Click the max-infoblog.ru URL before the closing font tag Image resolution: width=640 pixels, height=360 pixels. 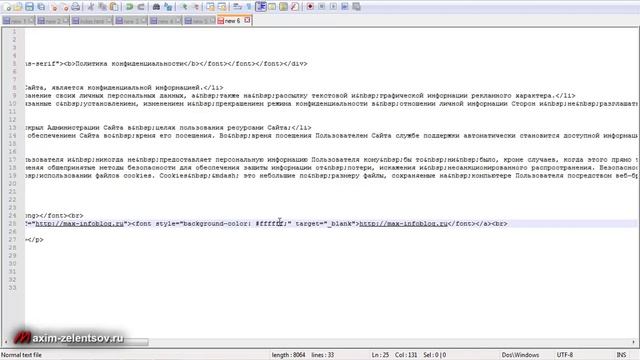[403, 224]
